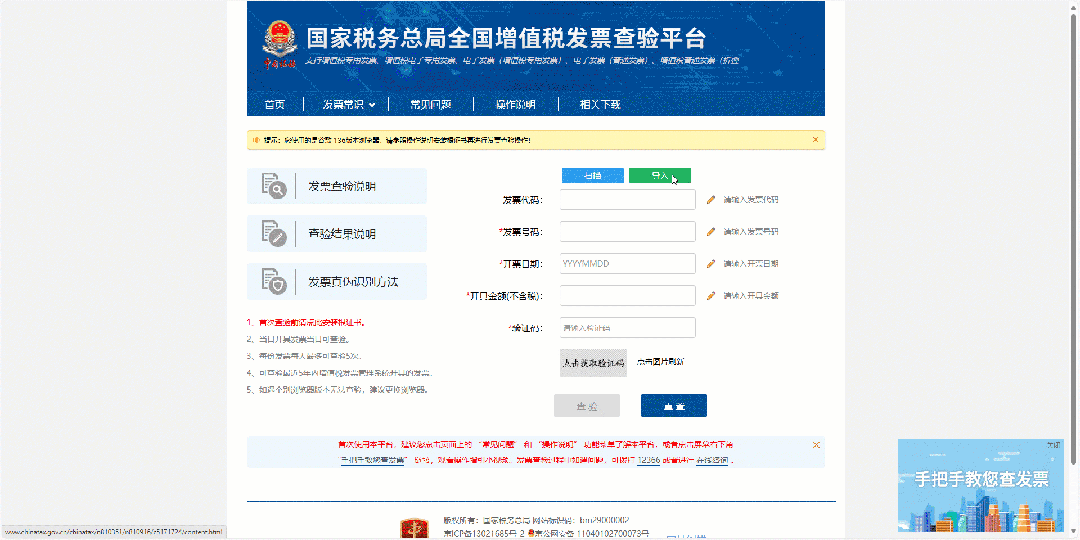The height and width of the screenshot is (540, 1080).
Task: Go to the 首页 nav item
Action: click(x=275, y=105)
